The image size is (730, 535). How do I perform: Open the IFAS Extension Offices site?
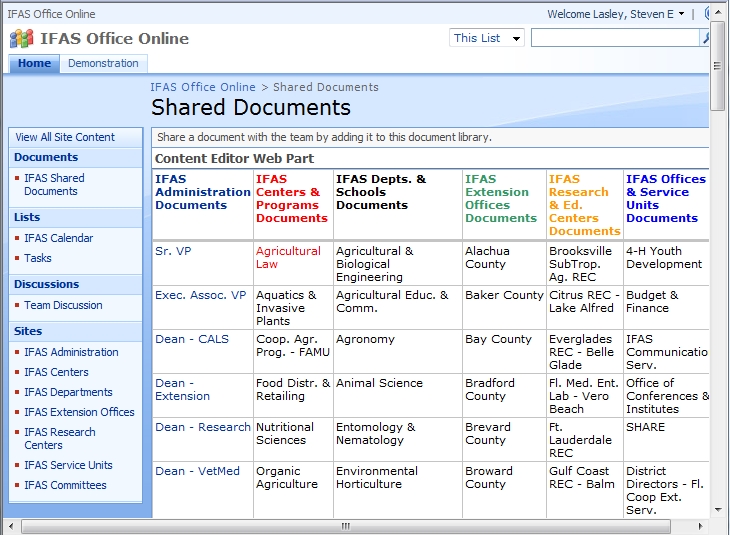(x=79, y=413)
